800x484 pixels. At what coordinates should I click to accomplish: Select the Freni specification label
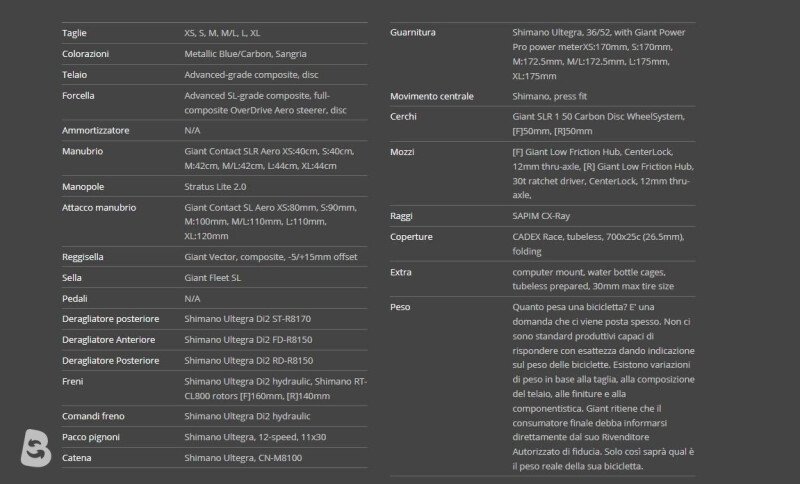pyautogui.click(x=72, y=381)
